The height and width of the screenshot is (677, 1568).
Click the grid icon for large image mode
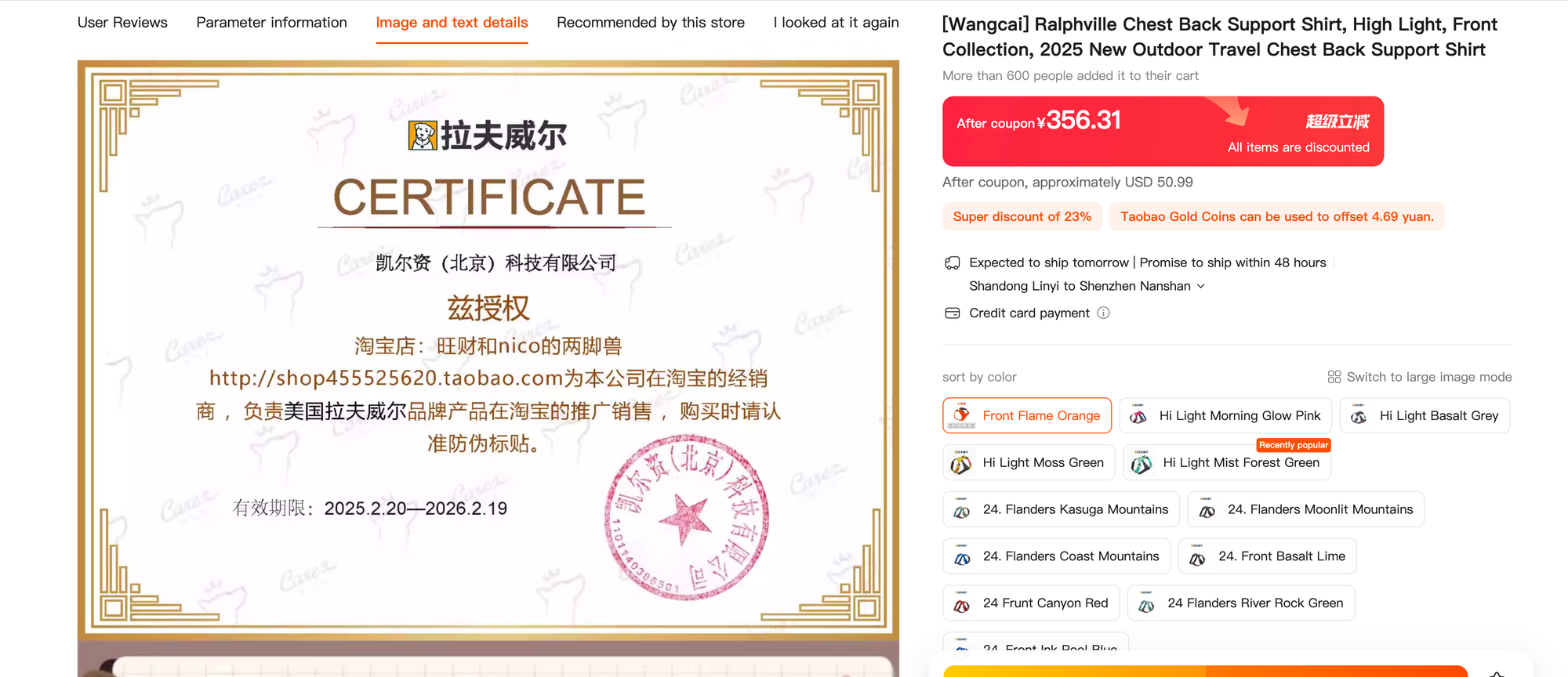click(1334, 377)
